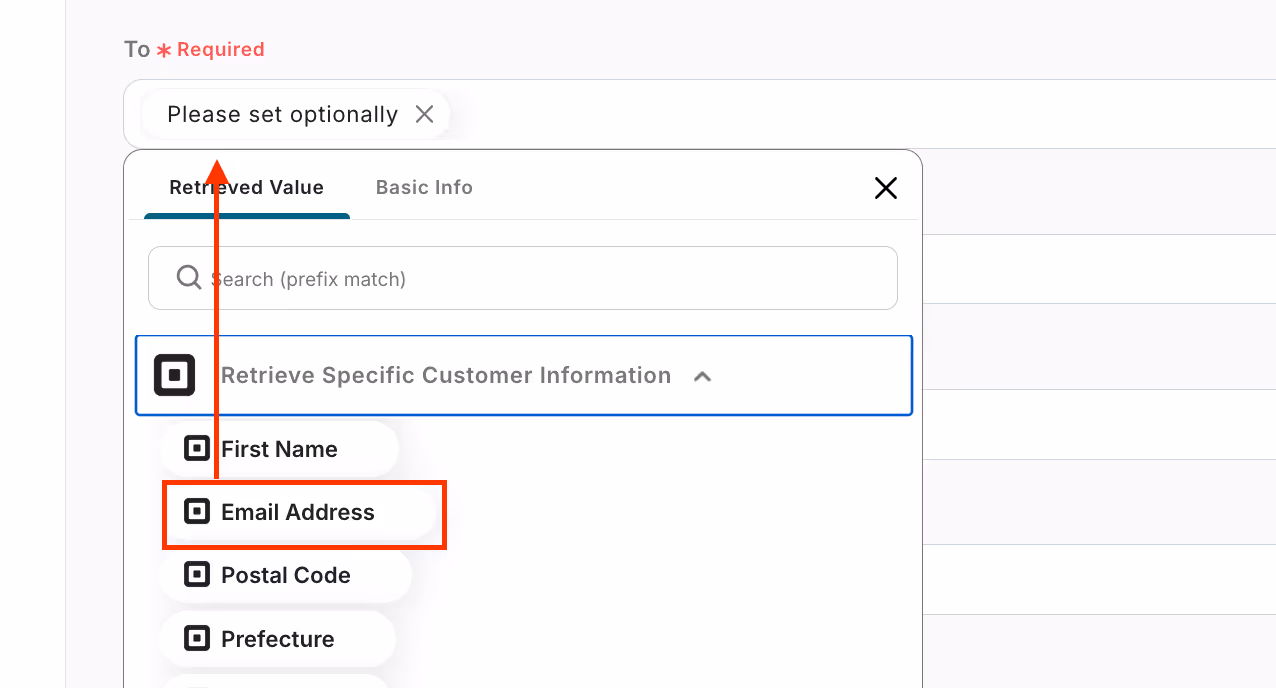1276x688 pixels.
Task: Click the To field label
Action: [137, 49]
